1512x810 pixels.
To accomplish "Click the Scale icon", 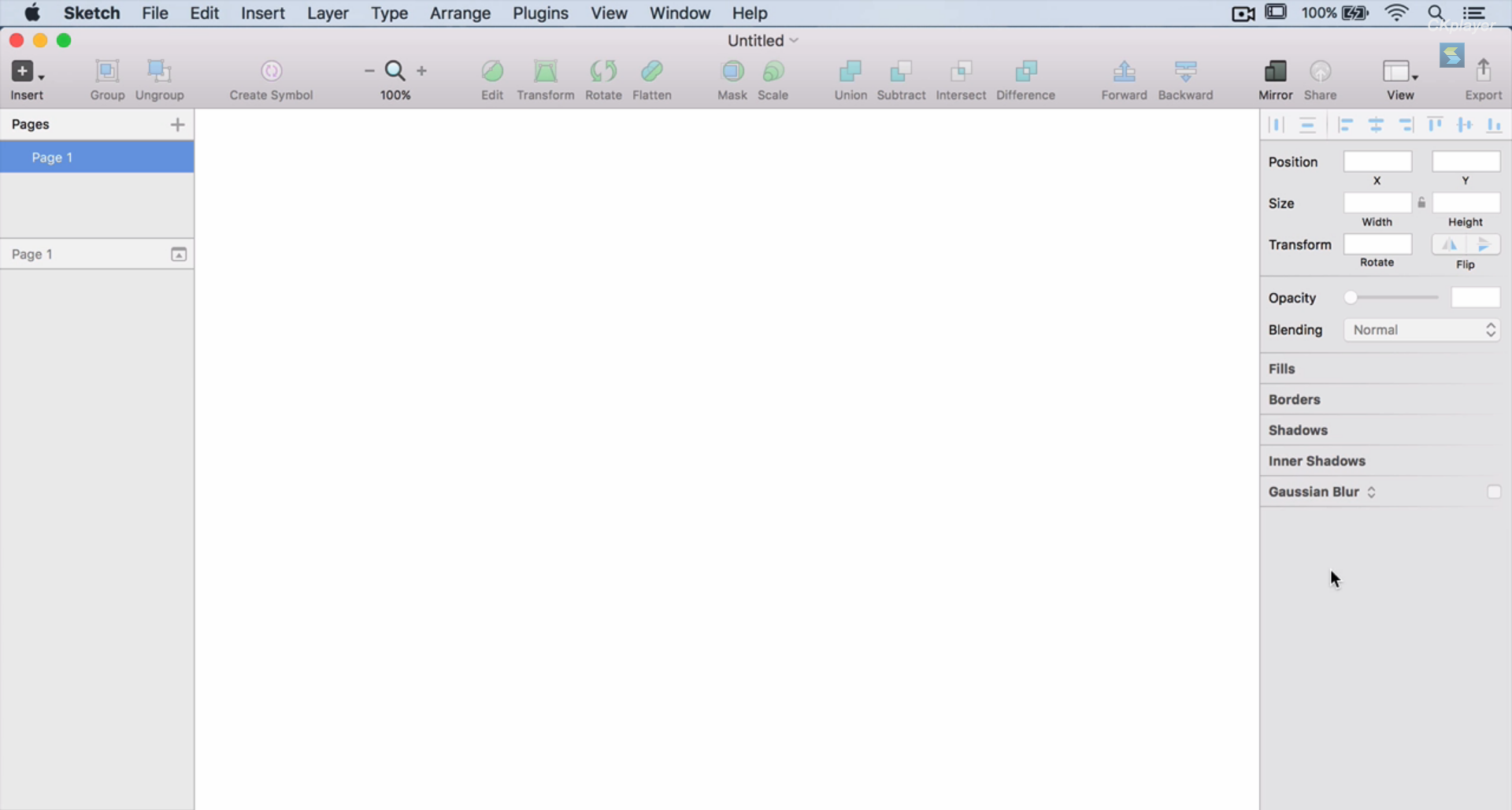I will tap(773, 71).
